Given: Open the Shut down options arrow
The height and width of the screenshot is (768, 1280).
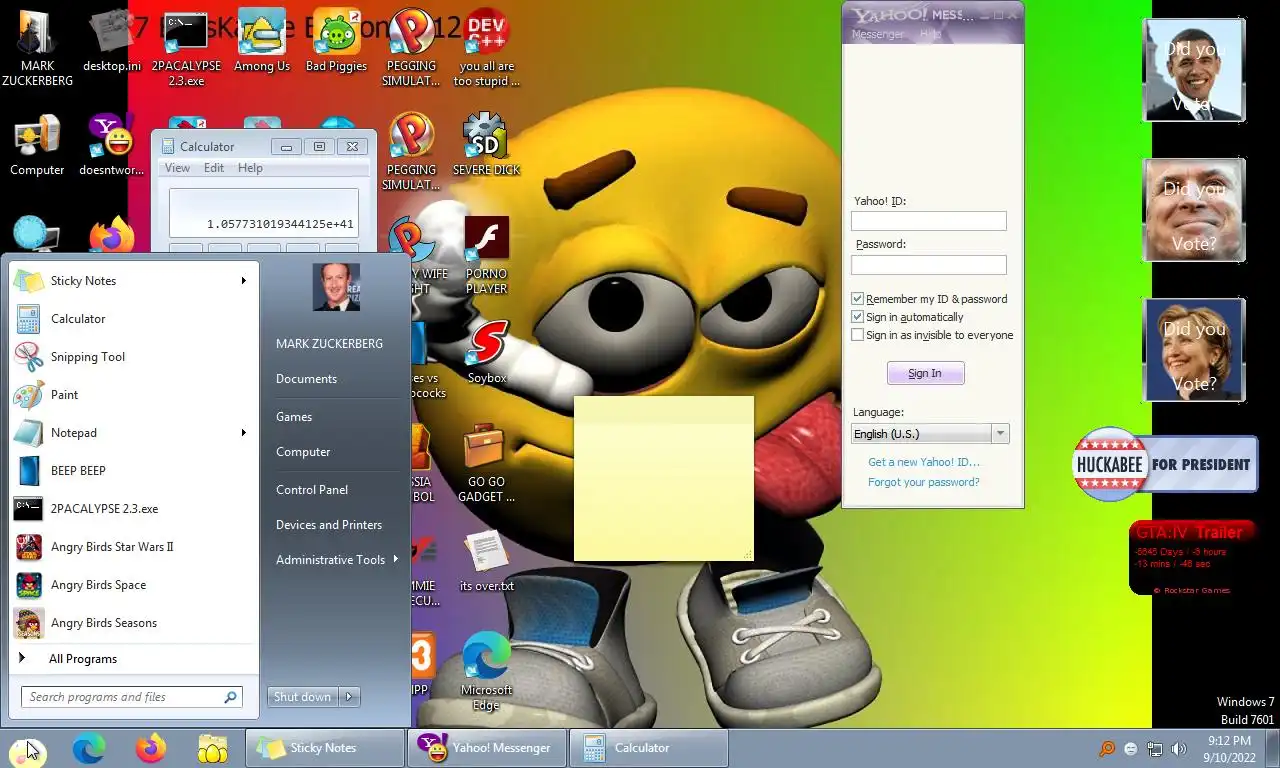Looking at the screenshot, I should pyautogui.click(x=349, y=697).
